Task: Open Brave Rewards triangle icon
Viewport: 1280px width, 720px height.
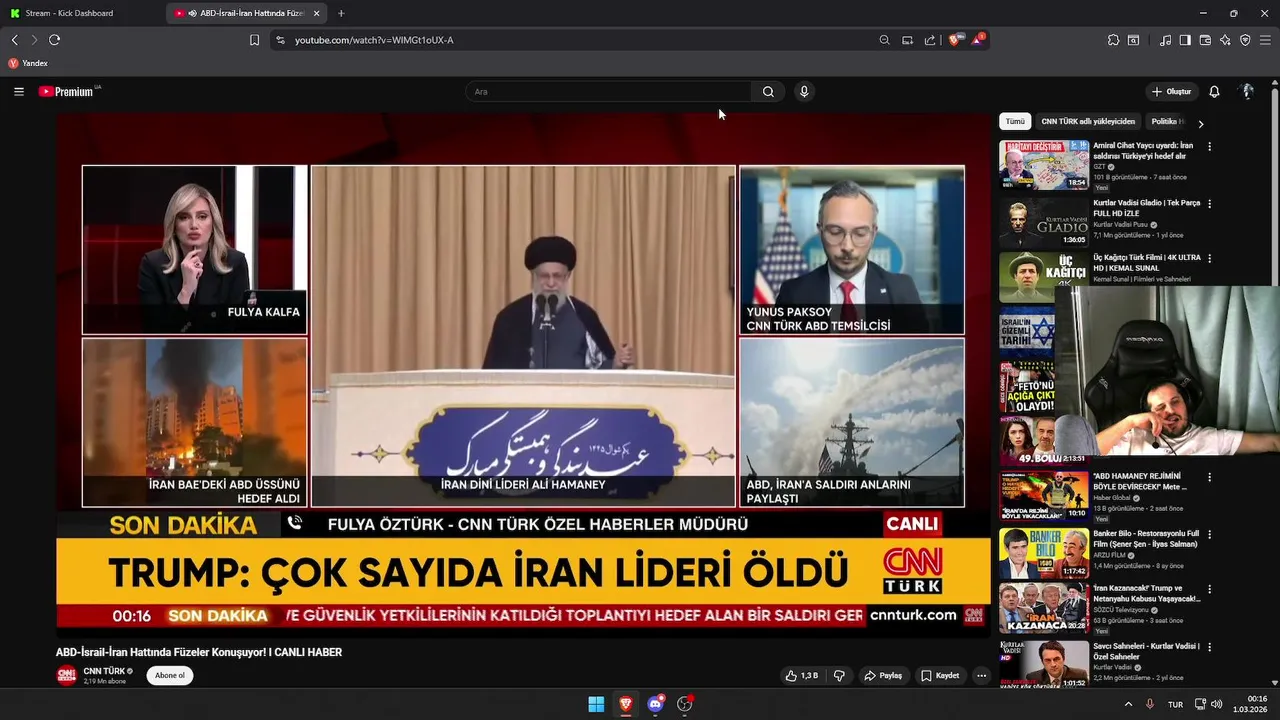Action: click(977, 40)
